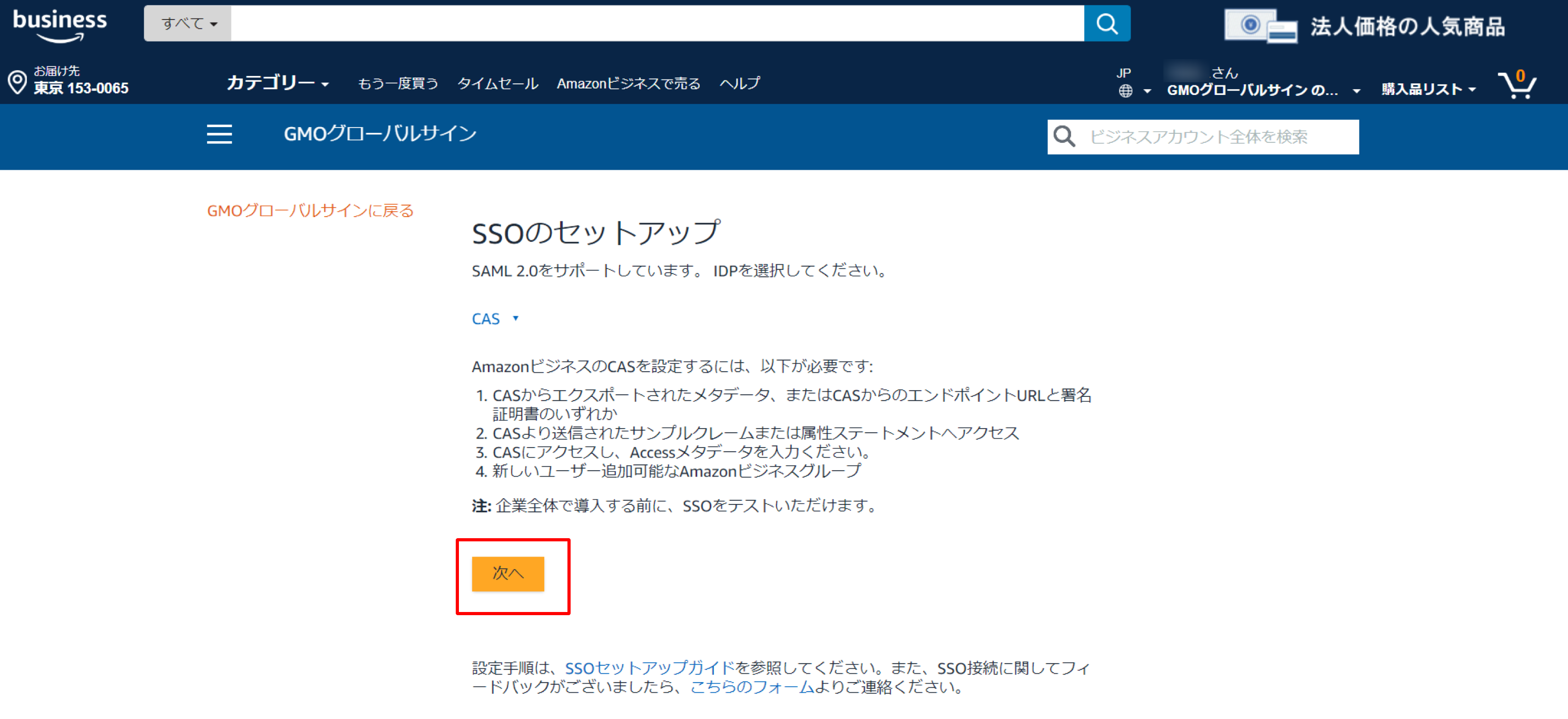Click the magnifier in business account search
Image resolution: width=1568 pixels, height=719 pixels.
[1064, 137]
